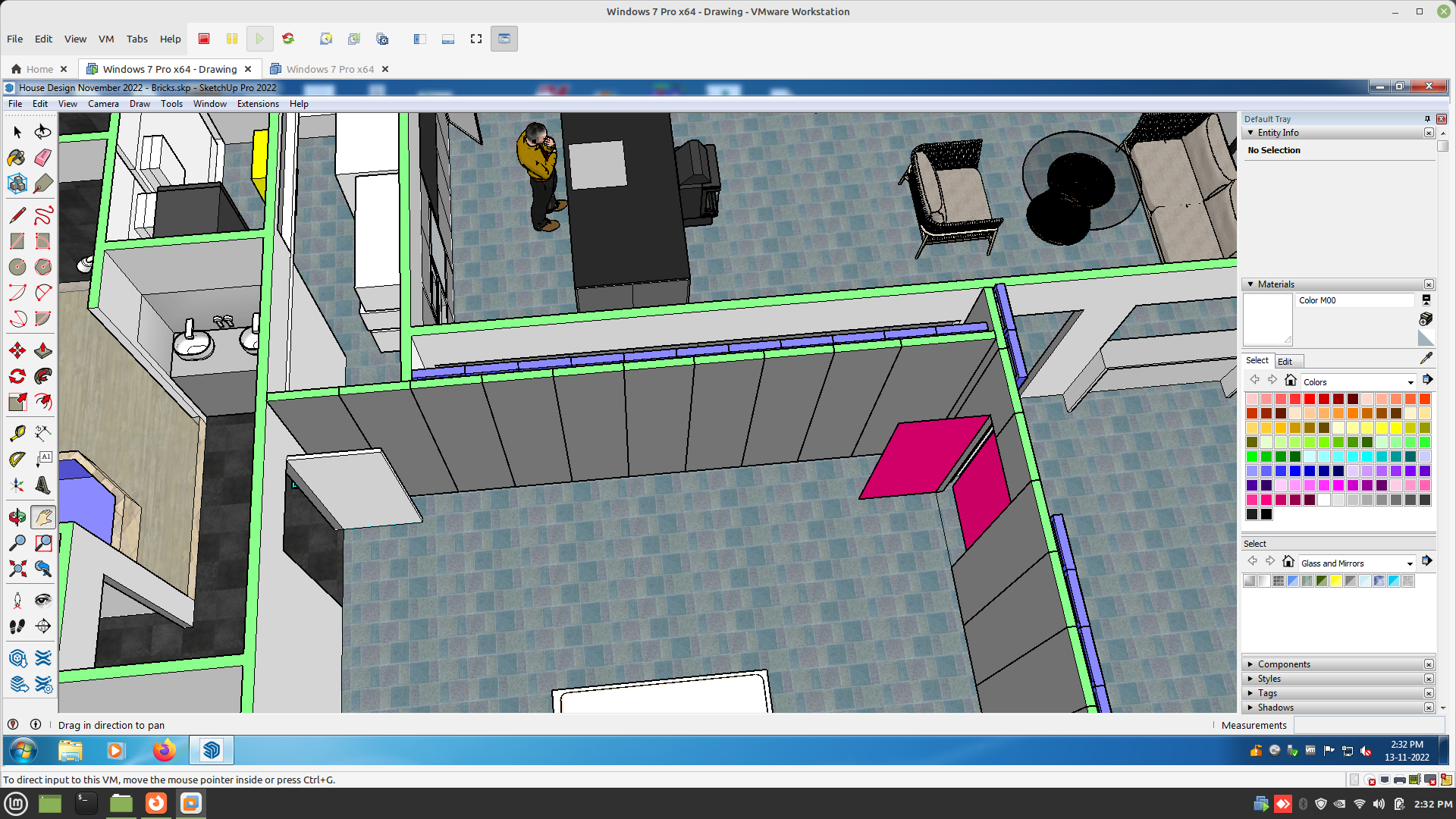1456x819 pixels.
Task: Toggle the Default Tray auto-hide pin
Action: pos(1427,119)
